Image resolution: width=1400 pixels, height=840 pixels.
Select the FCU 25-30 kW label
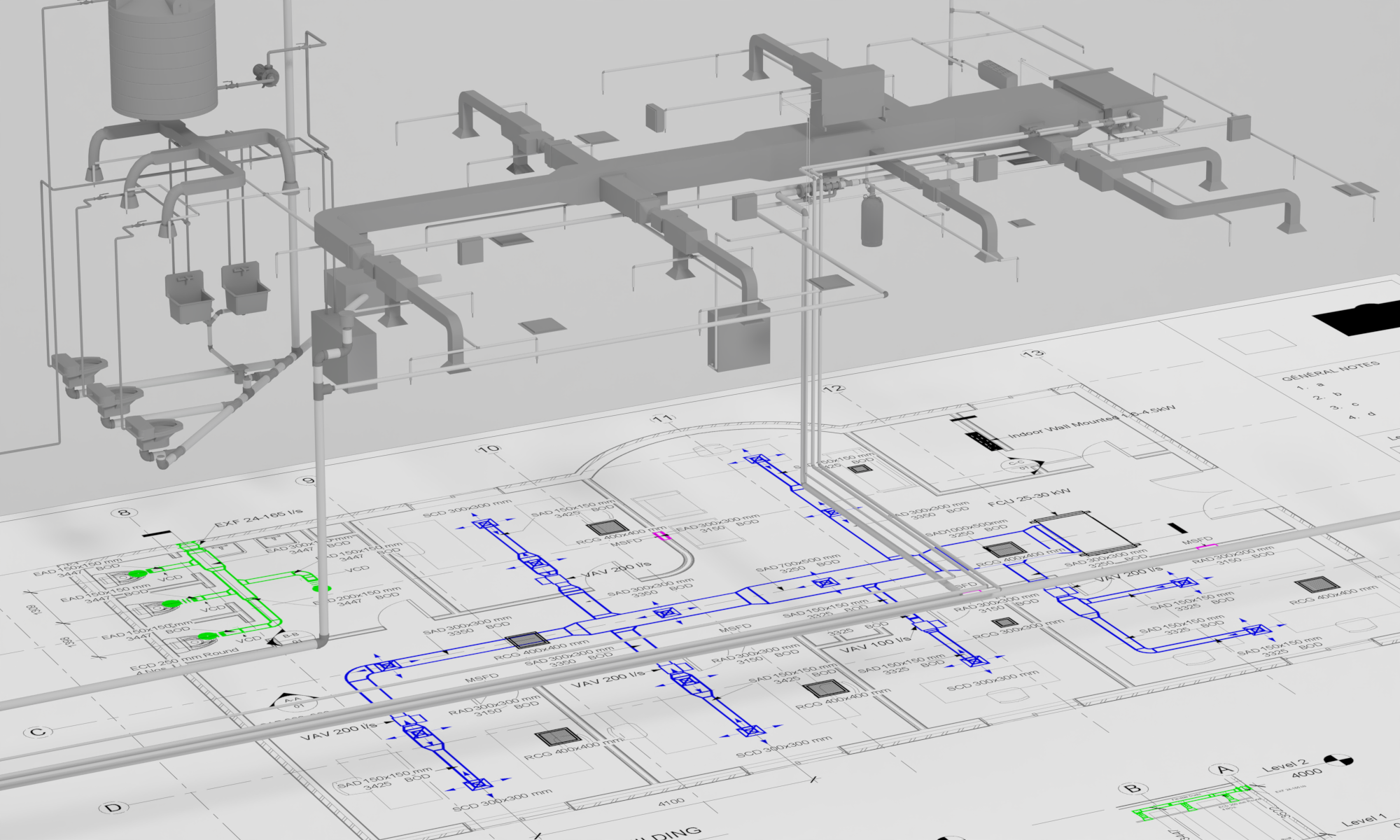click(x=1028, y=498)
